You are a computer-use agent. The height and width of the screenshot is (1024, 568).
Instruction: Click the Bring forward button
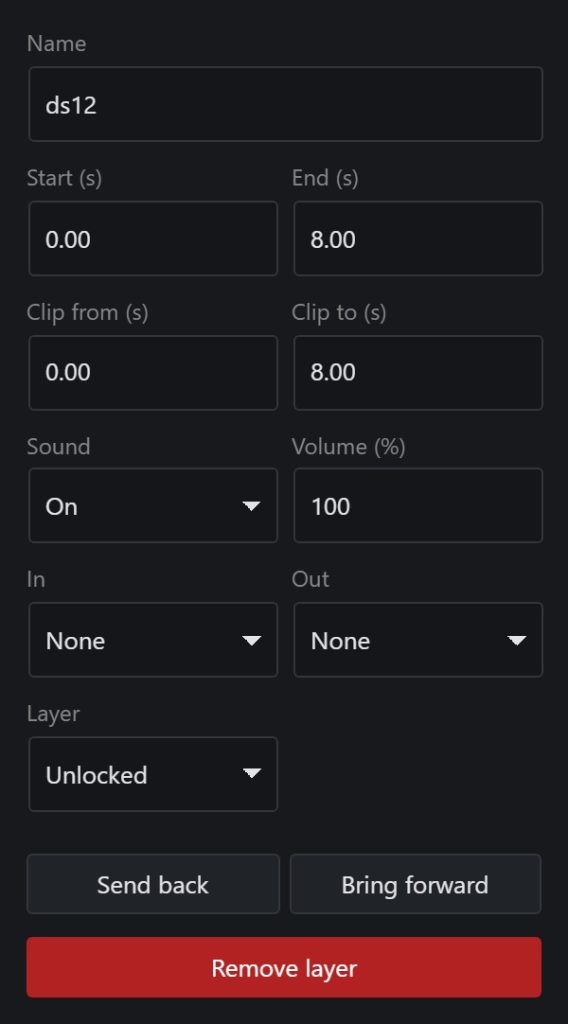click(x=415, y=884)
